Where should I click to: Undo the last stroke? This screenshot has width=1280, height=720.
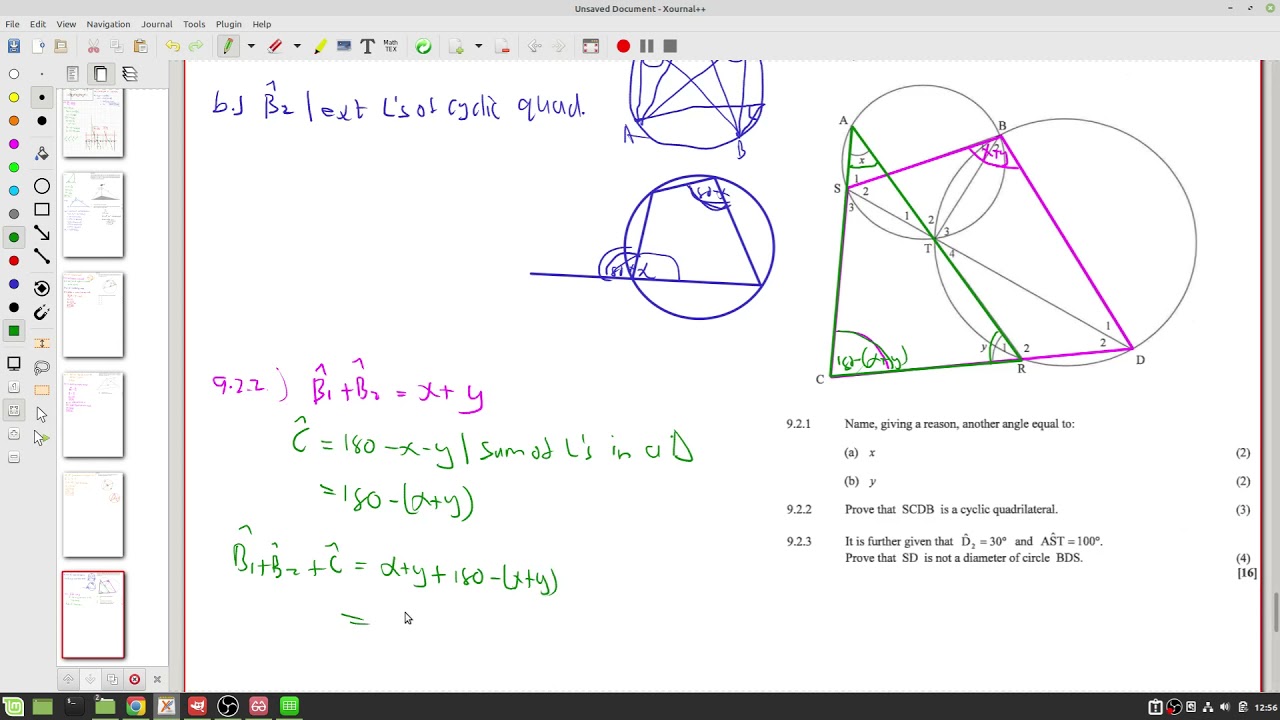tap(173, 46)
